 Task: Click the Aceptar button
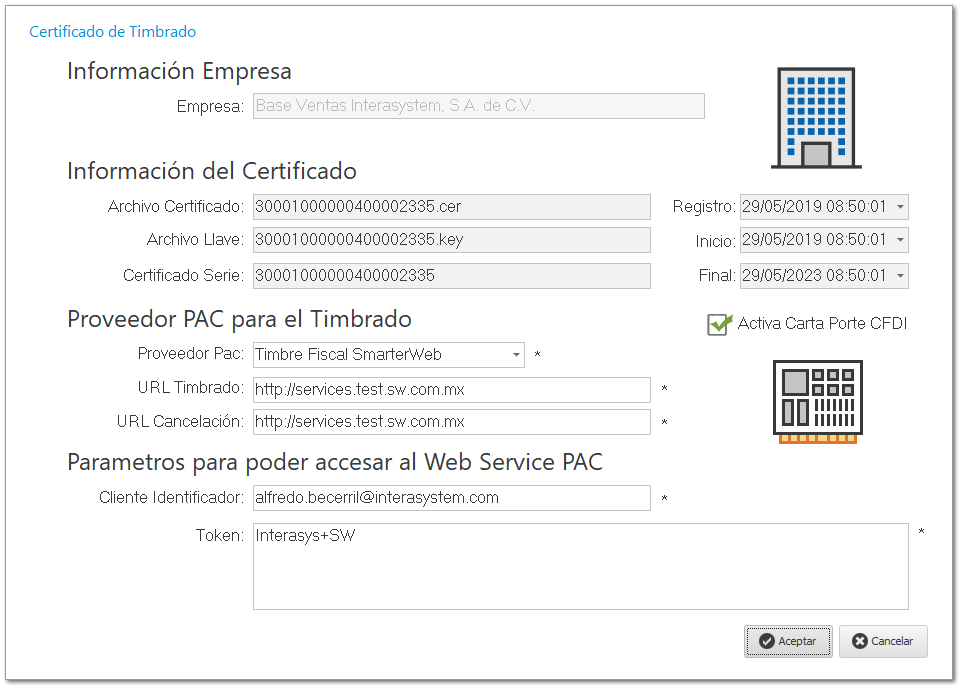(x=788, y=641)
